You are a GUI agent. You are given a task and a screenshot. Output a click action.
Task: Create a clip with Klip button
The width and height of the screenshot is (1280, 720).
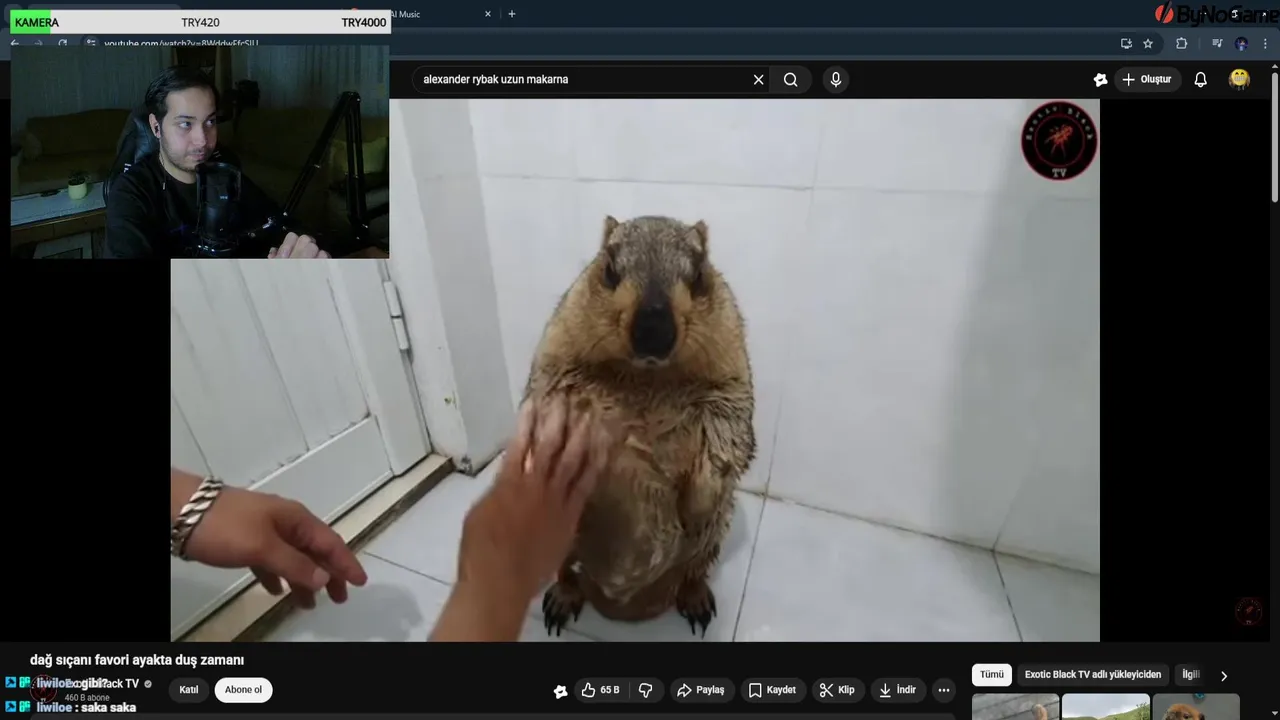(x=837, y=690)
